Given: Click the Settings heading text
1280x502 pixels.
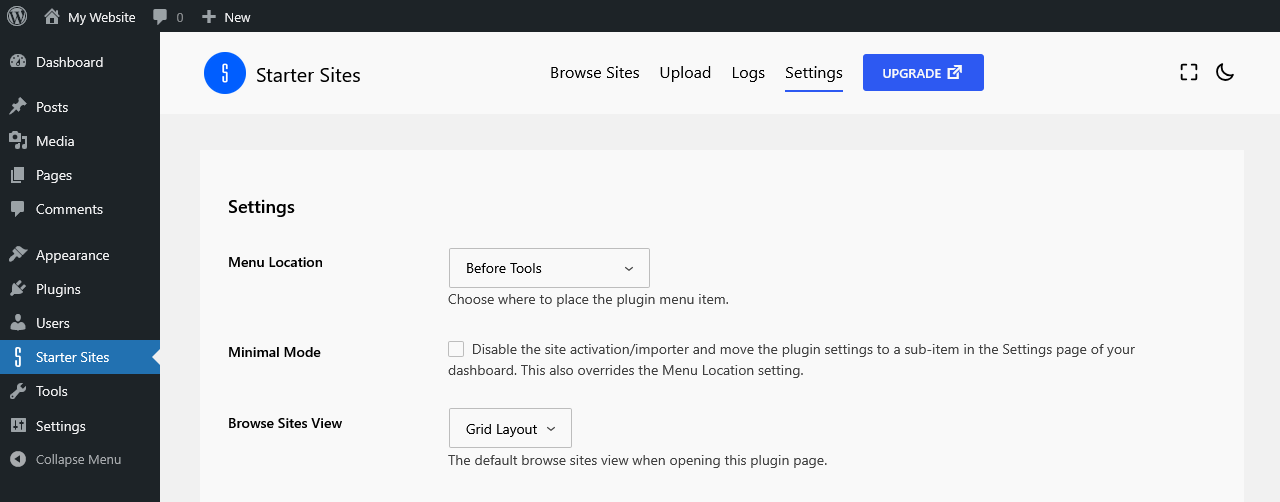Looking at the screenshot, I should 261,207.
